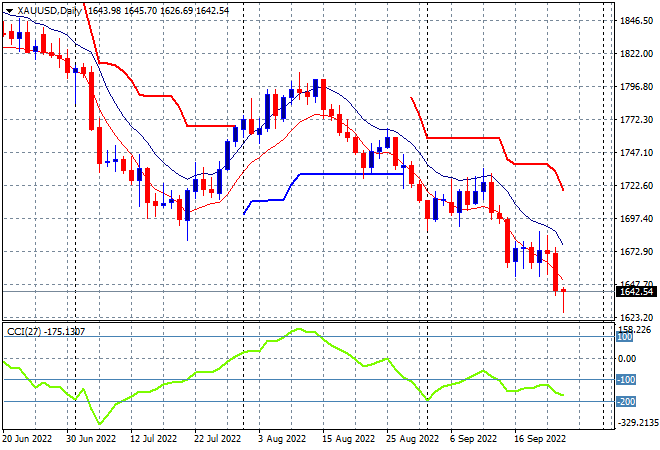Click the 1722.60 price scale label
660x450 pixels.
point(636,186)
